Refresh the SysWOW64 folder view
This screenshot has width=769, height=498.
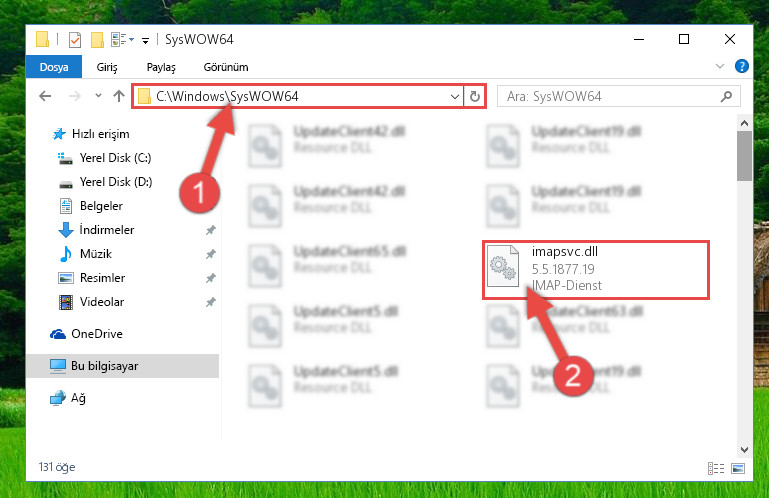tap(474, 96)
